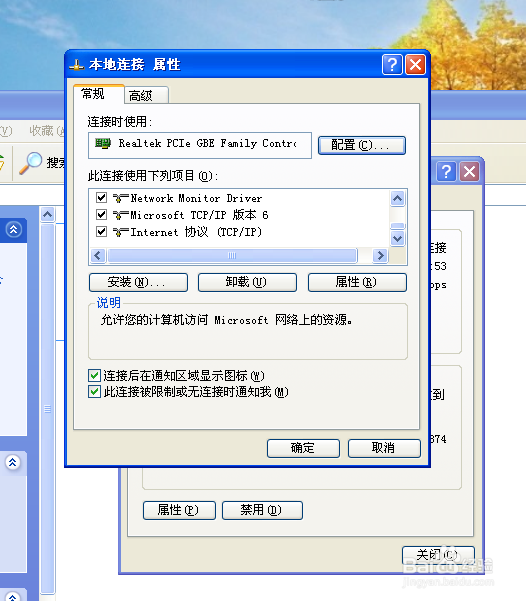Click the search magnifier icon in Explorer toolbar
Image resolution: width=526 pixels, height=601 pixels.
(x=31, y=163)
